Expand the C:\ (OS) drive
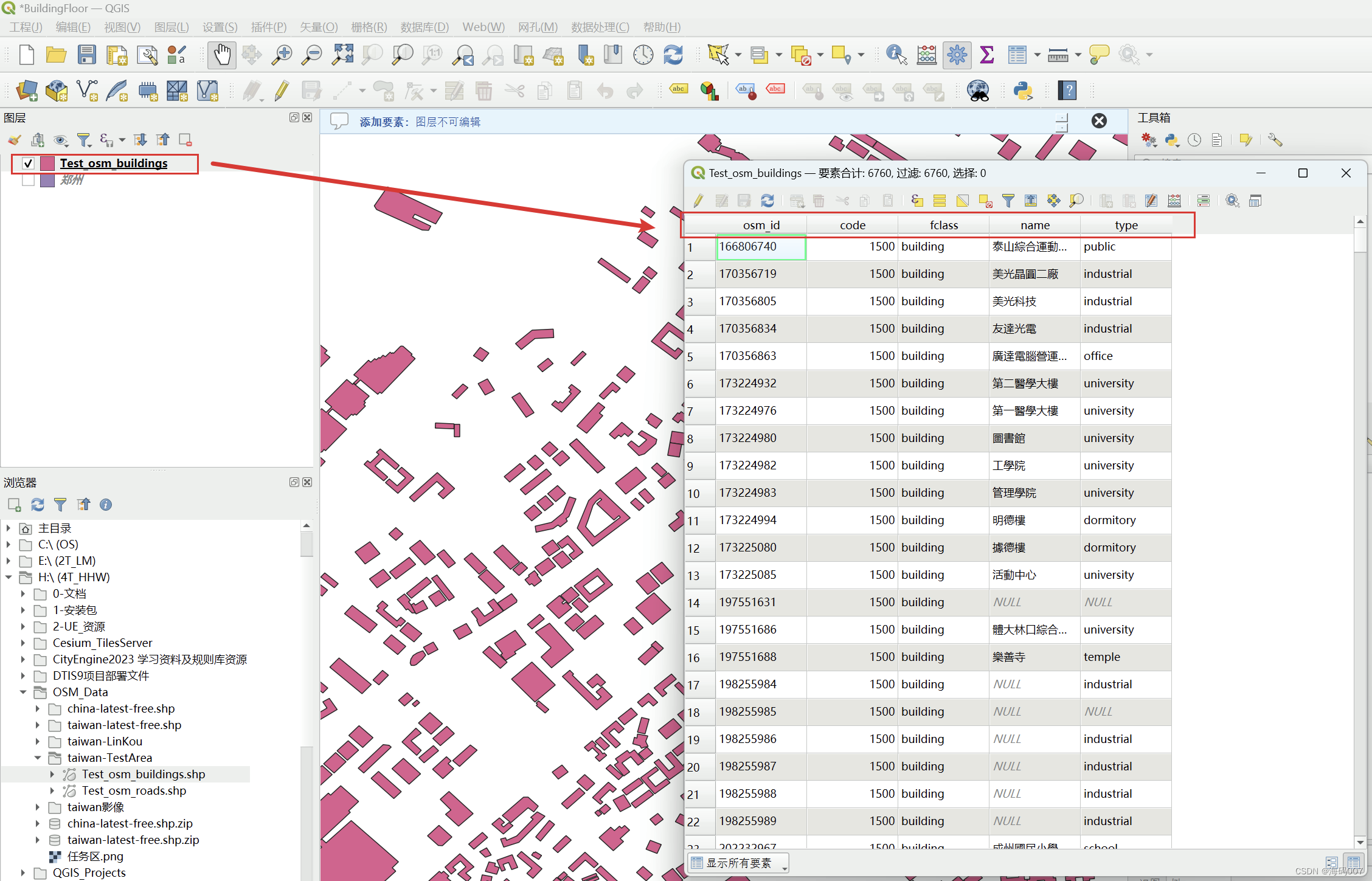This screenshot has width=1372, height=881. [x=9, y=544]
